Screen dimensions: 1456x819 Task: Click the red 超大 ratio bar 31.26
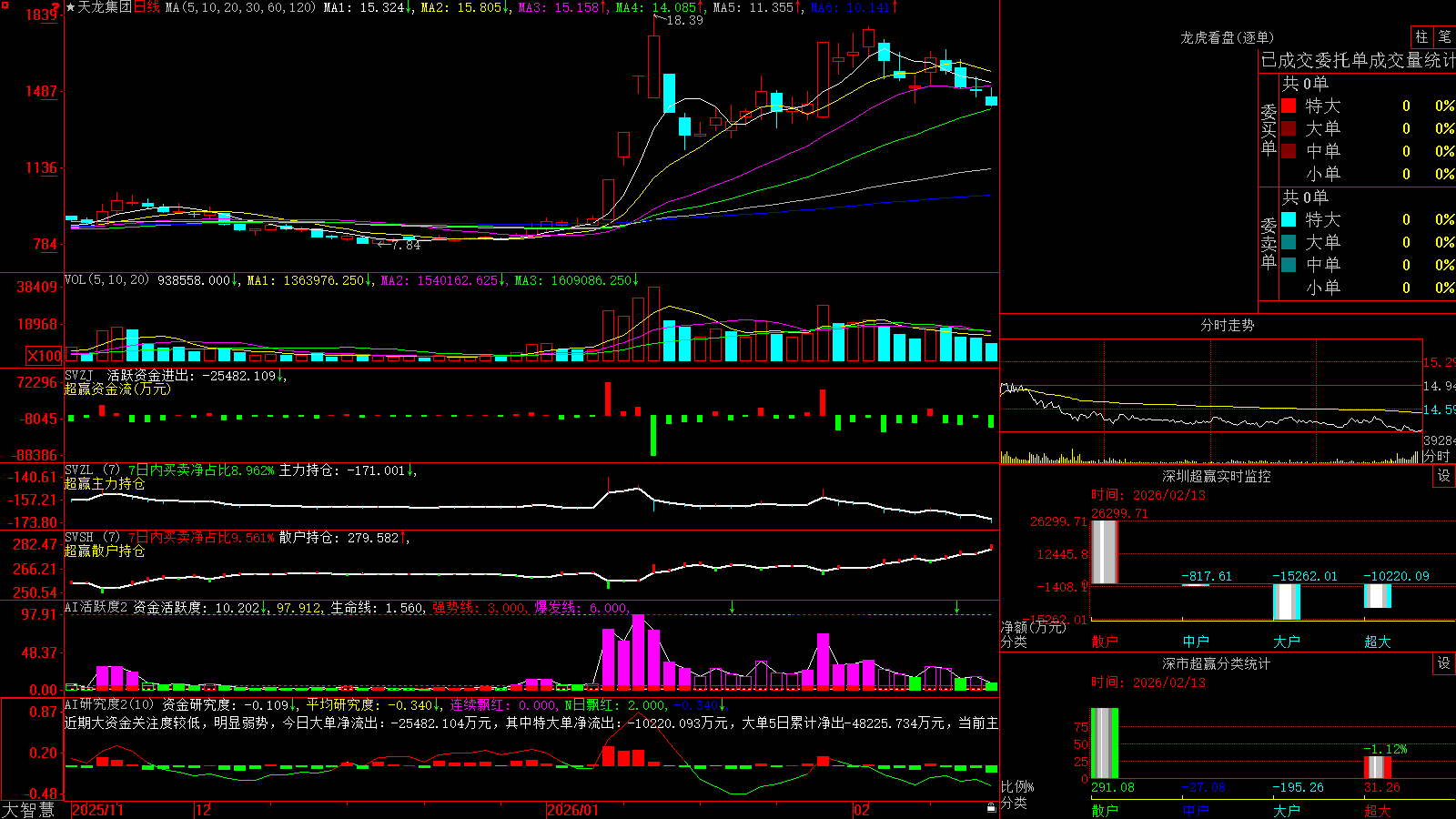1377,767
